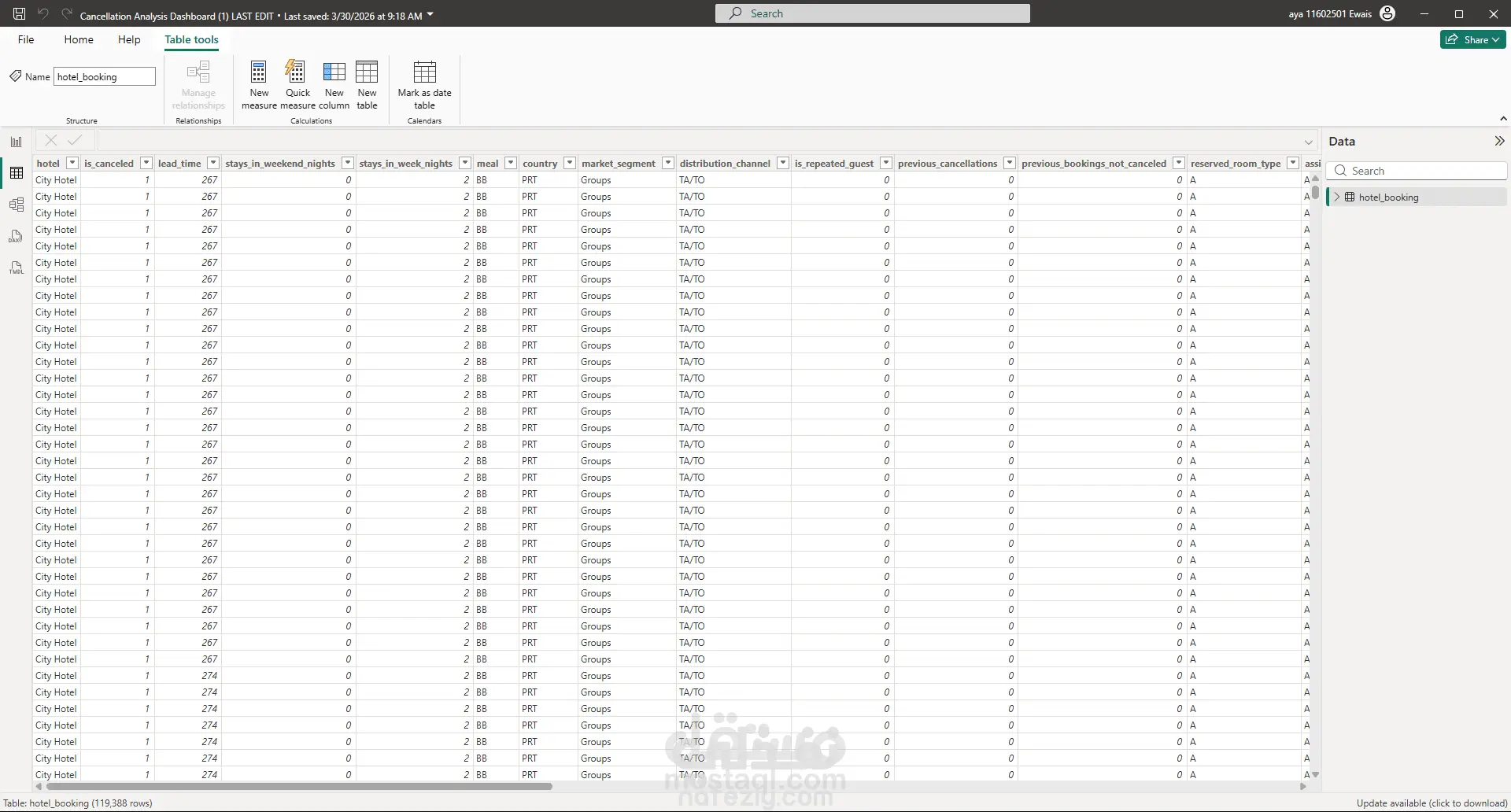Click the scroll down arrow of table

pos(1315,775)
